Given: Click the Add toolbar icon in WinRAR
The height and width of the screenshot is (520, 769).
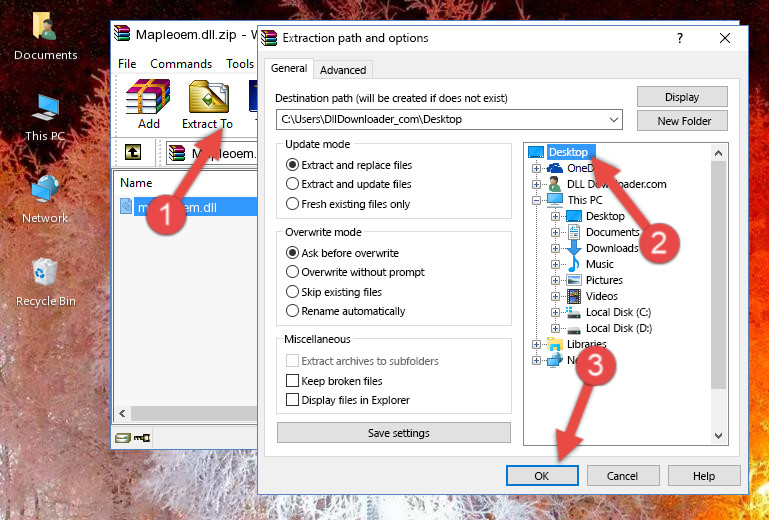Looking at the screenshot, I should [x=148, y=104].
